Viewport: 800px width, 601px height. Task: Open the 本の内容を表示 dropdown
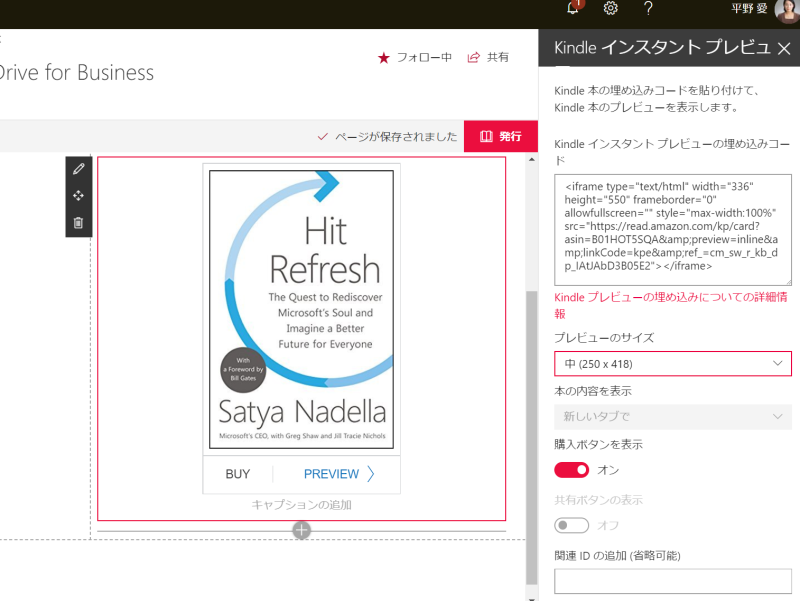click(673, 417)
